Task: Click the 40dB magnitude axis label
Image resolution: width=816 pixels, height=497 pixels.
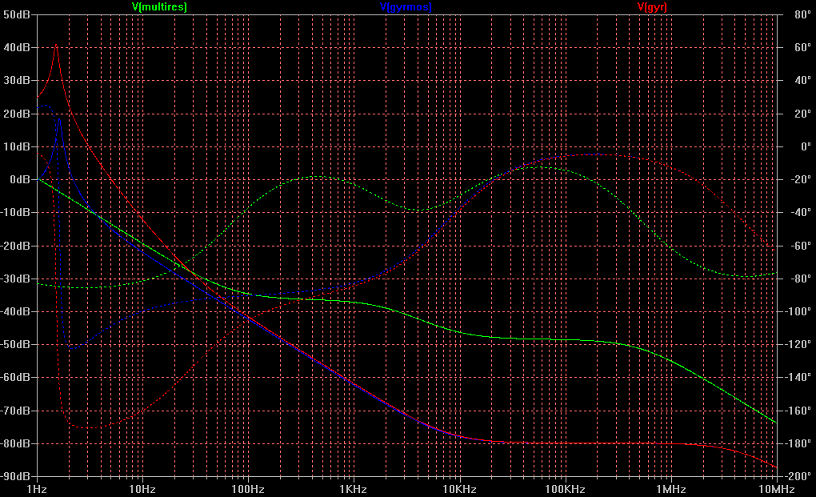Action: (17, 47)
